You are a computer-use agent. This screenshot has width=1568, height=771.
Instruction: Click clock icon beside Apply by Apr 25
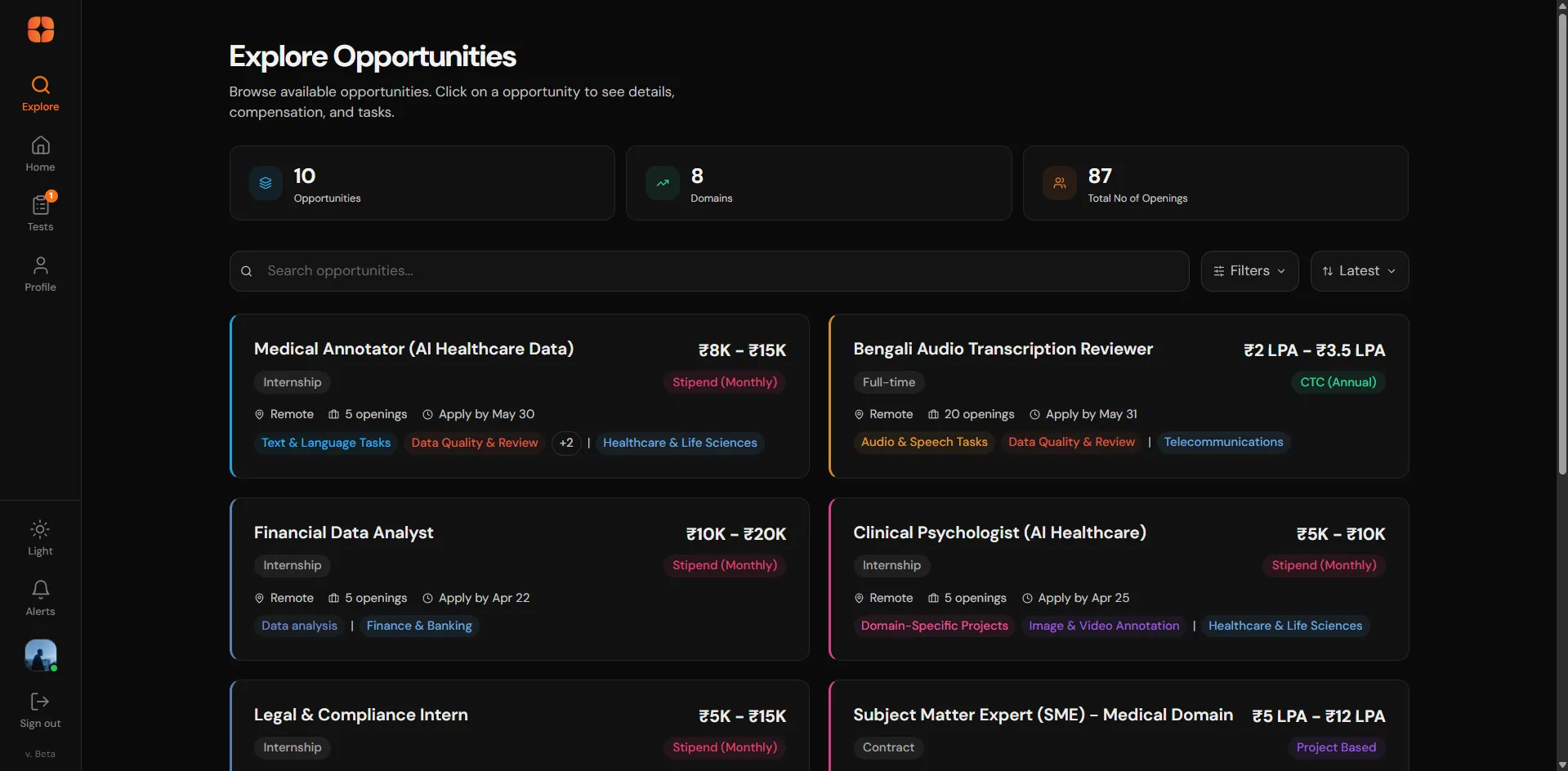point(1027,599)
